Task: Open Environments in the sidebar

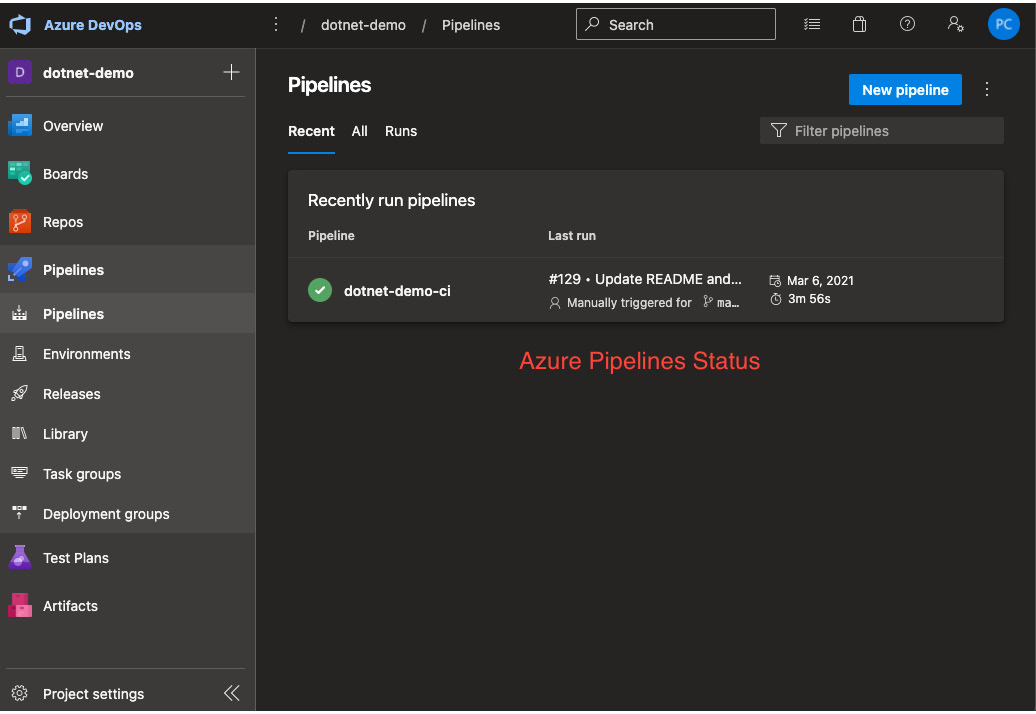Action: pyautogui.click(x=128, y=354)
